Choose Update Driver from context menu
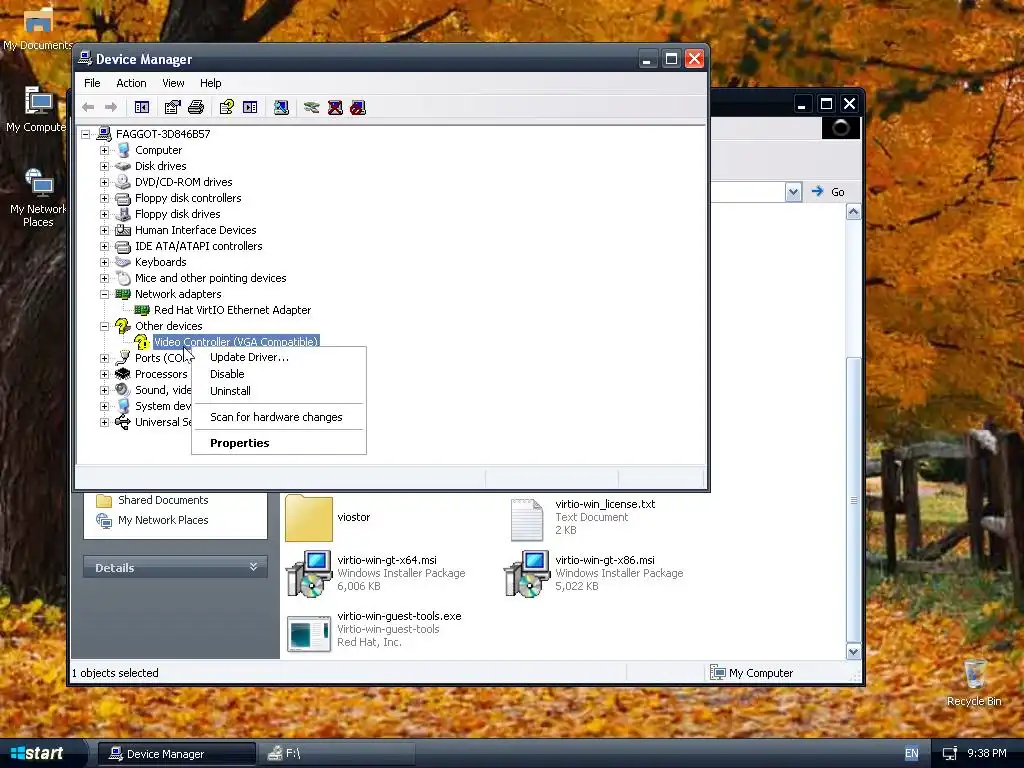Screen dimensions: 1024x768 tap(279, 357)
